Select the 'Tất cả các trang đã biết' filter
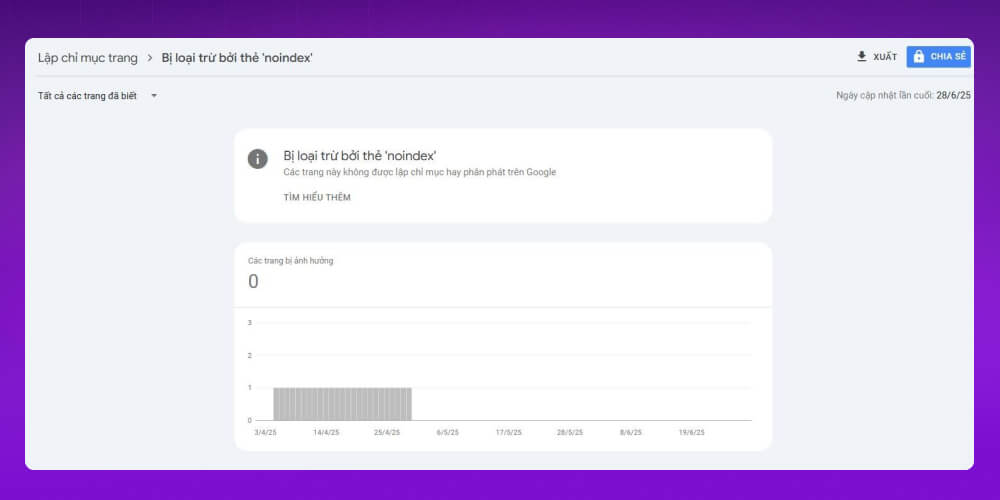Screen dimensions: 1000x500 [87, 96]
